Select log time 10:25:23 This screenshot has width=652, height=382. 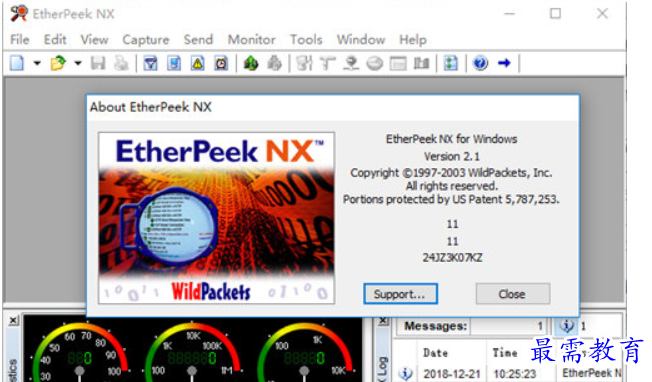515,374
